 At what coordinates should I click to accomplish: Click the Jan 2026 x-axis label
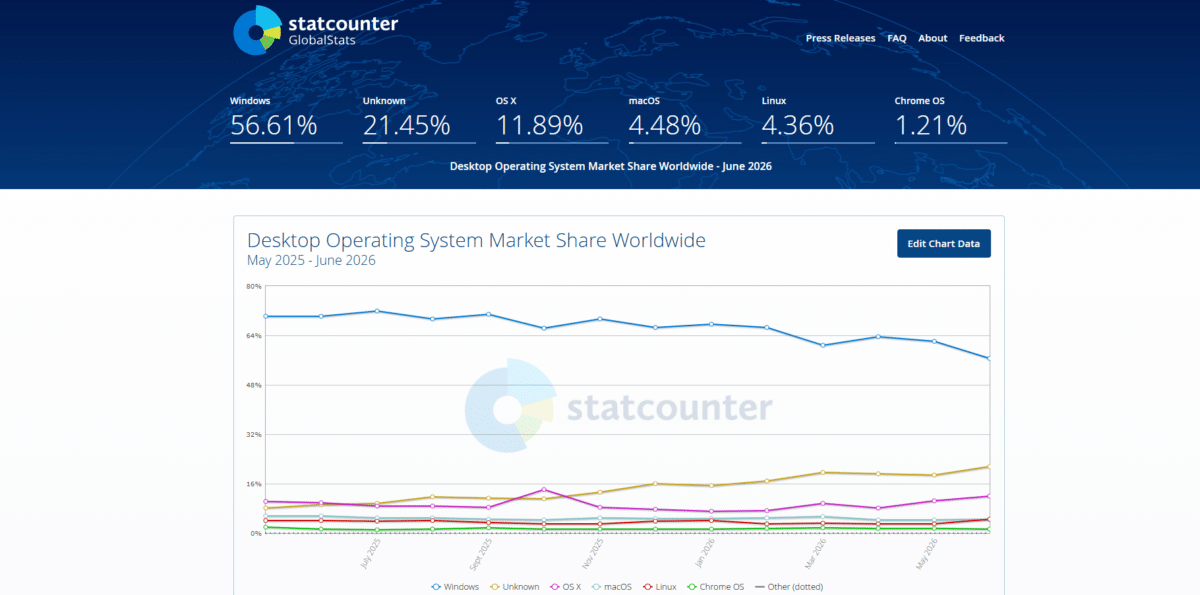click(x=706, y=551)
